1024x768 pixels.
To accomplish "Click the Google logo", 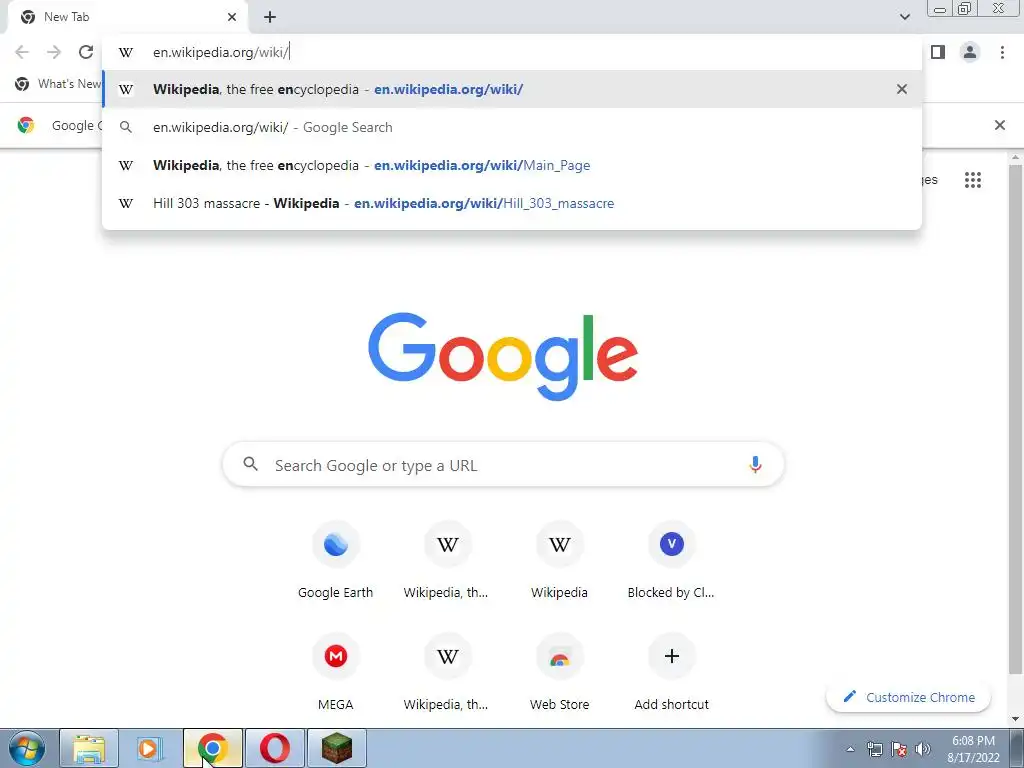I will click(x=503, y=356).
